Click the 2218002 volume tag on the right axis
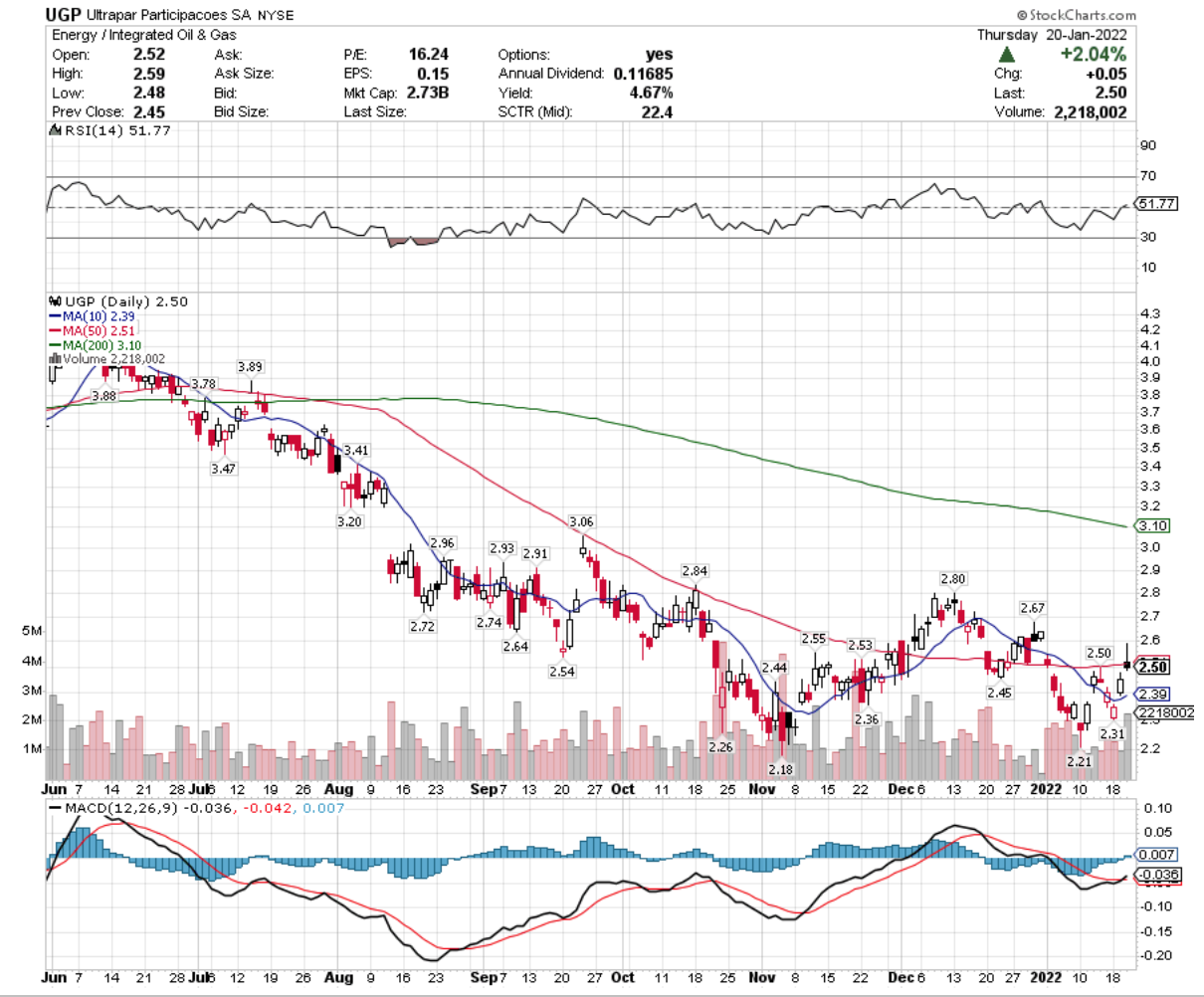This screenshot has height=997, width=1204. point(1165,712)
